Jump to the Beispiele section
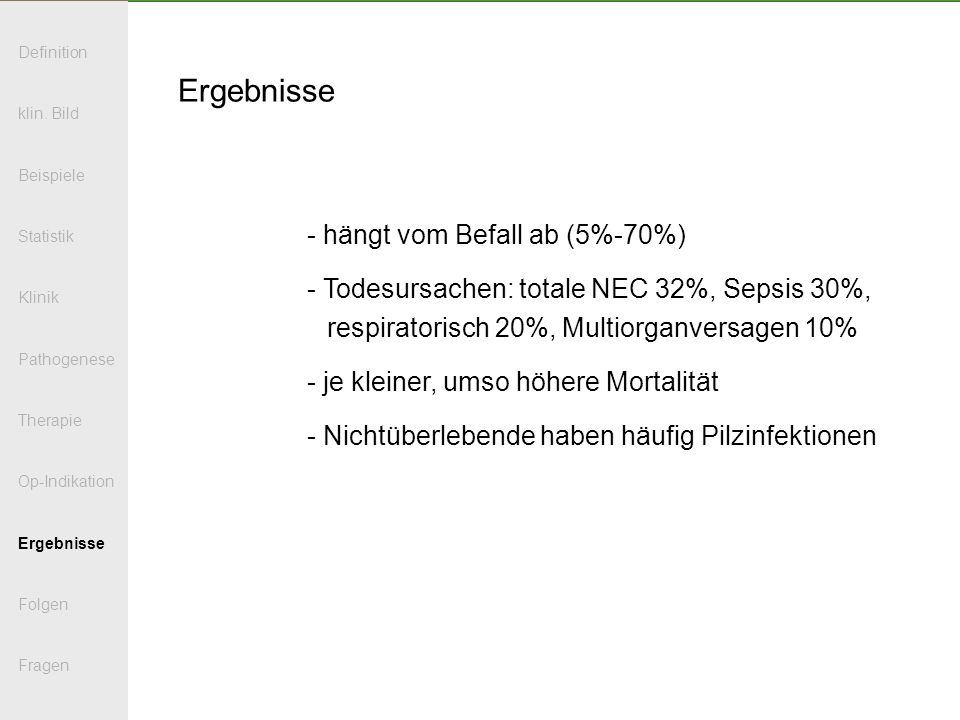The image size is (960, 720). (x=51, y=176)
